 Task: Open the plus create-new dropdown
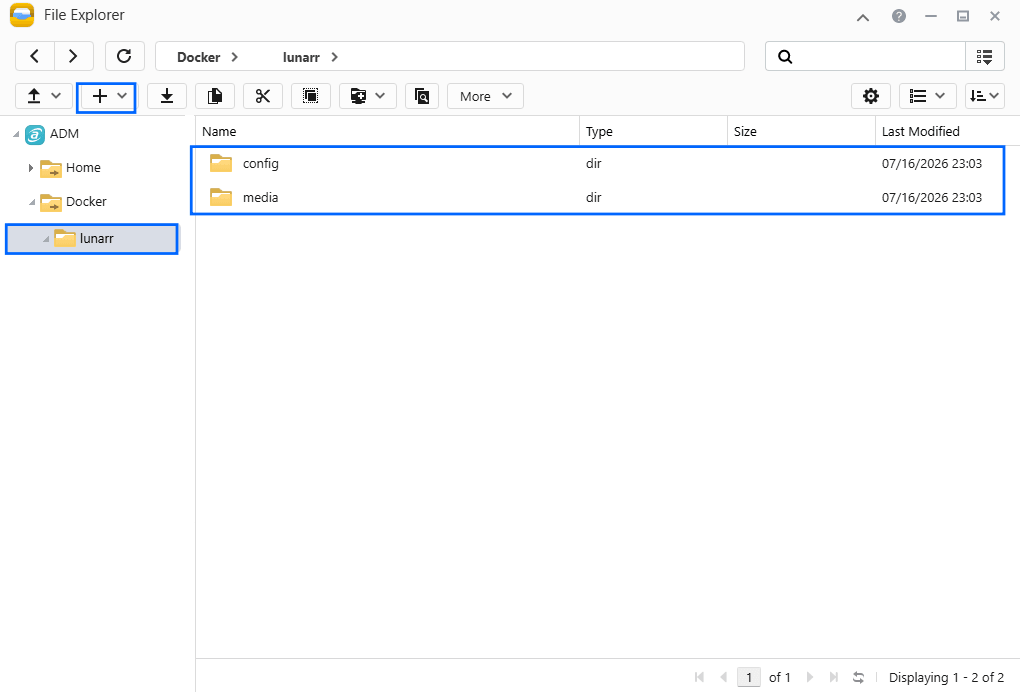coord(107,96)
